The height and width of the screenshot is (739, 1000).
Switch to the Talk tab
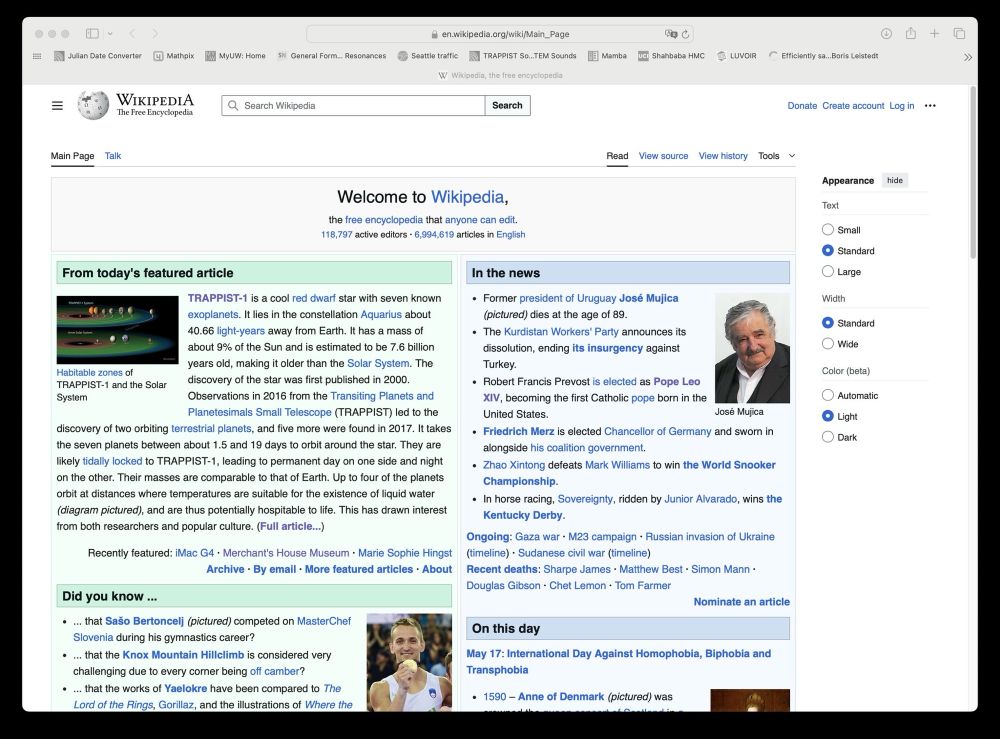tap(113, 156)
